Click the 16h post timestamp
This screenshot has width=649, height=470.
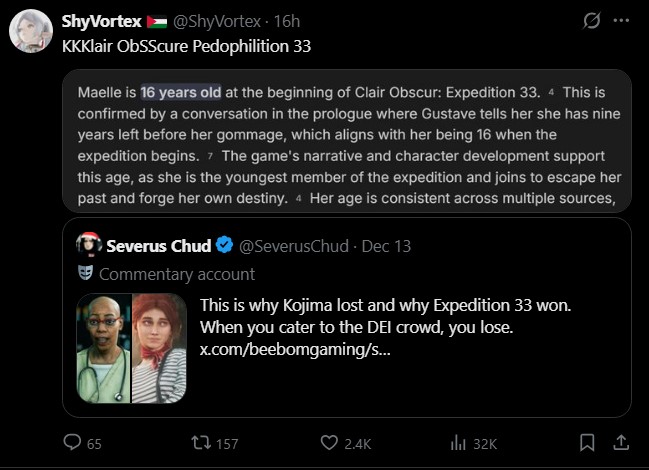point(285,21)
